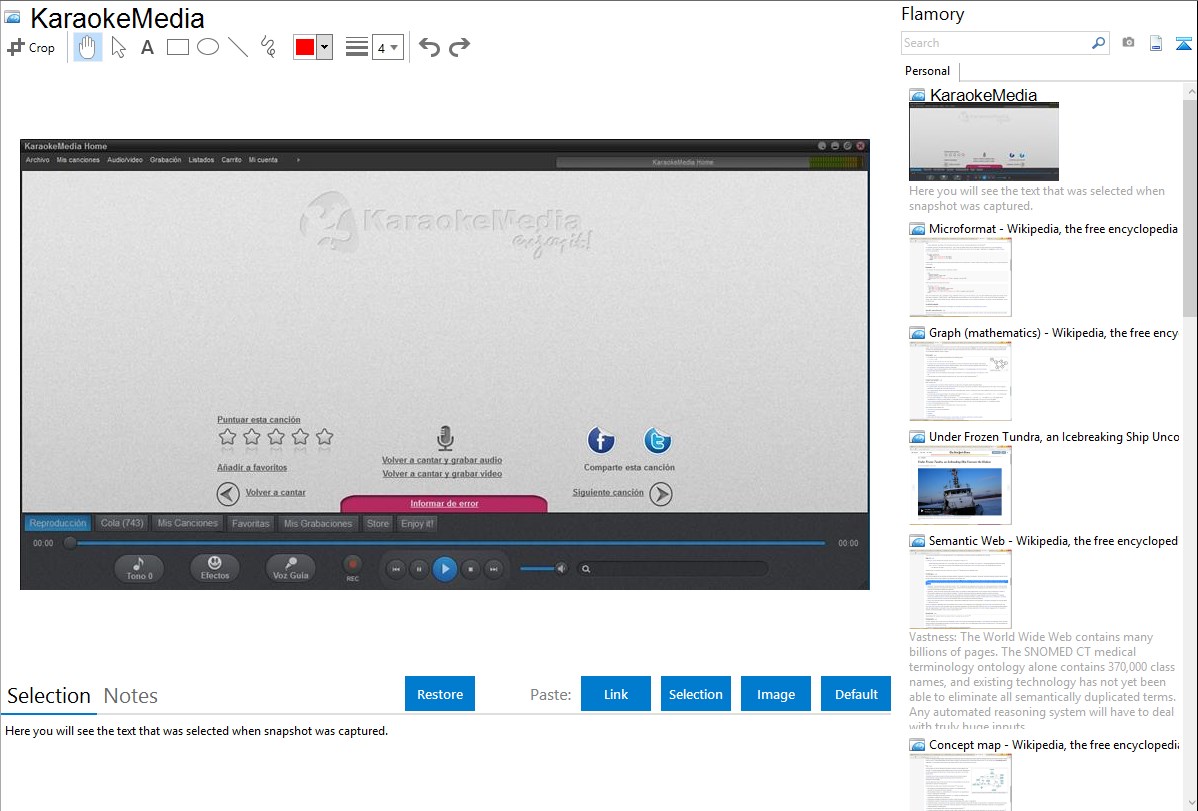Viewport: 1198px width, 811px height.
Task: Open the Semantic Web snapshot title
Action: (1053, 540)
